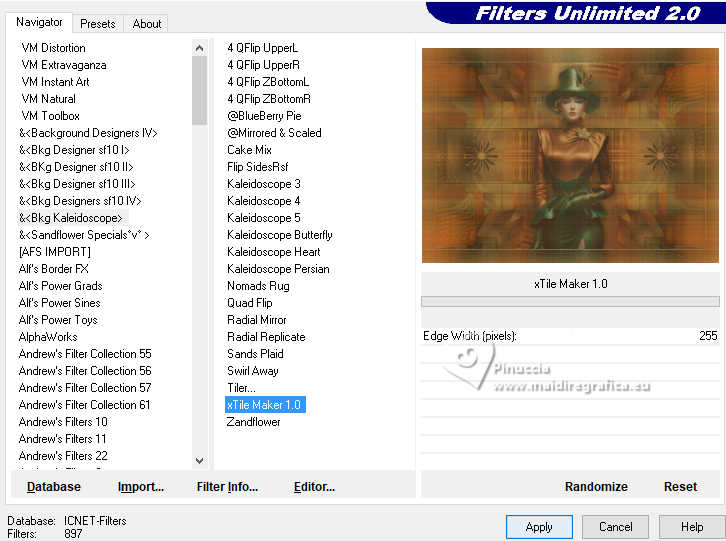The image size is (726, 541).
Task: Select &<Bkg Kaleidoscope> category
Action: click(x=71, y=218)
